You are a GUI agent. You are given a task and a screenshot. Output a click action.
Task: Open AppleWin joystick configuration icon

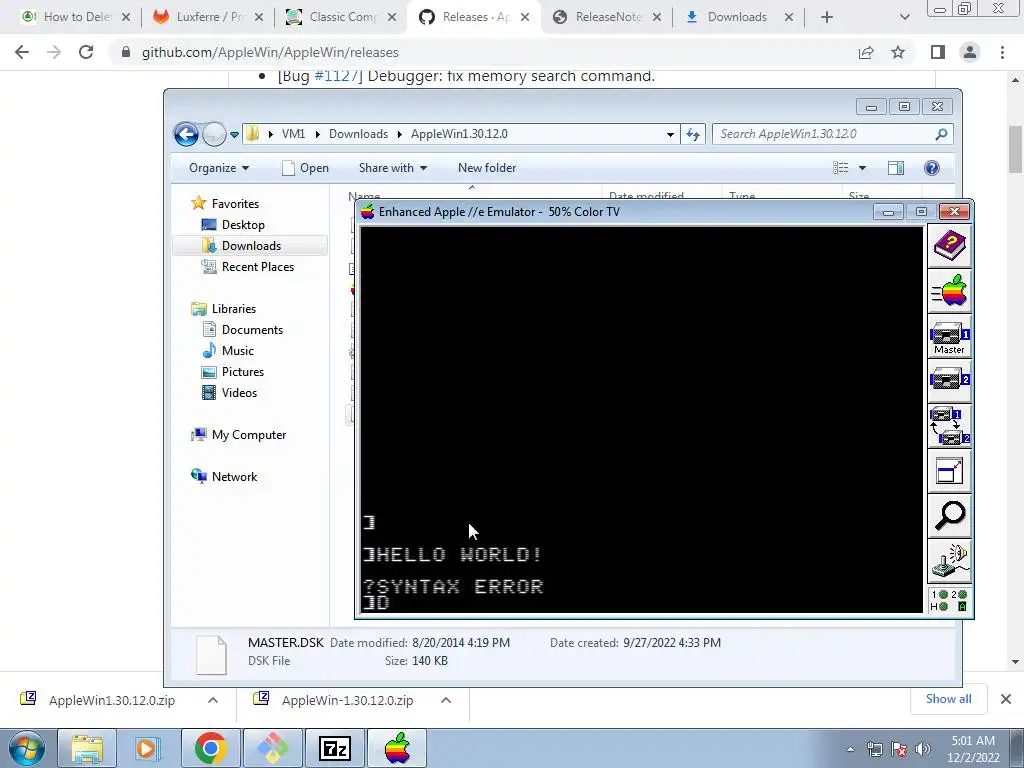[x=950, y=561]
